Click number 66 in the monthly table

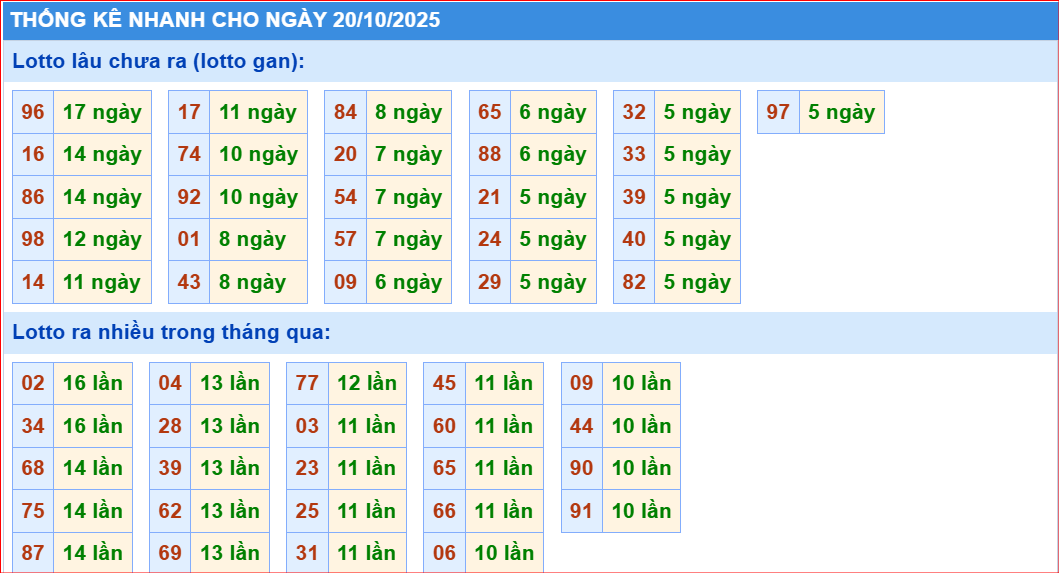point(444,511)
